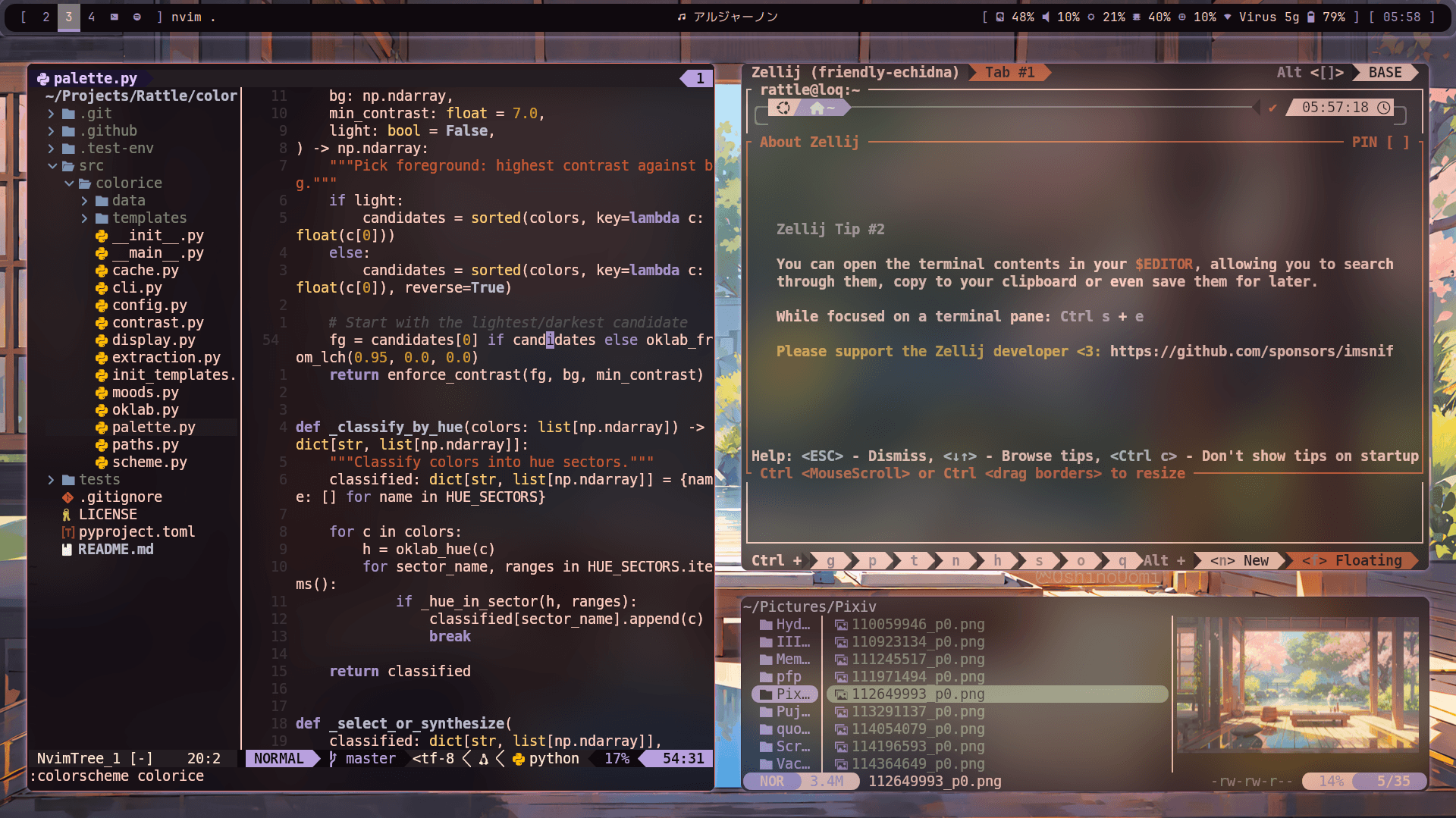Screen dimensions: 1456x818
Task: Click the volume speaker icon
Action: pyautogui.click(x=1045, y=17)
